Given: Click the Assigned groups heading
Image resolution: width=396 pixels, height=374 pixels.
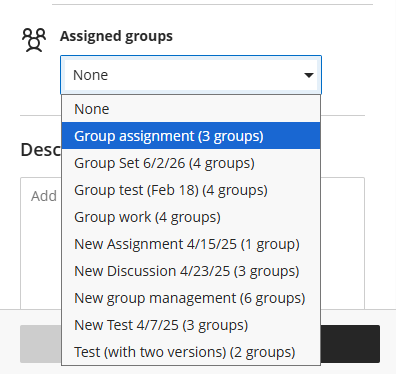Looking at the screenshot, I should point(116,36).
